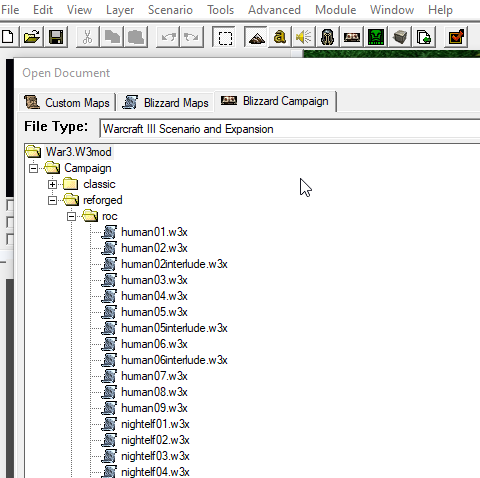Image resolution: width=480 pixels, height=478 pixels.
Task: Collapse the roc folder node
Action: 71,216
